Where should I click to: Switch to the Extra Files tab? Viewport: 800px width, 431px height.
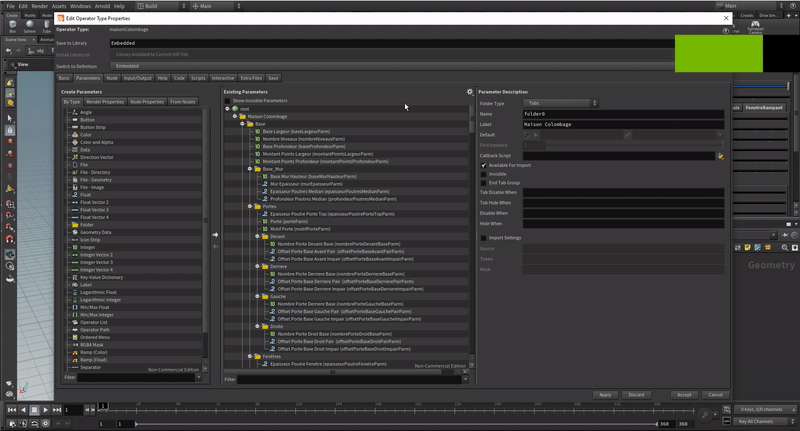tap(251, 78)
